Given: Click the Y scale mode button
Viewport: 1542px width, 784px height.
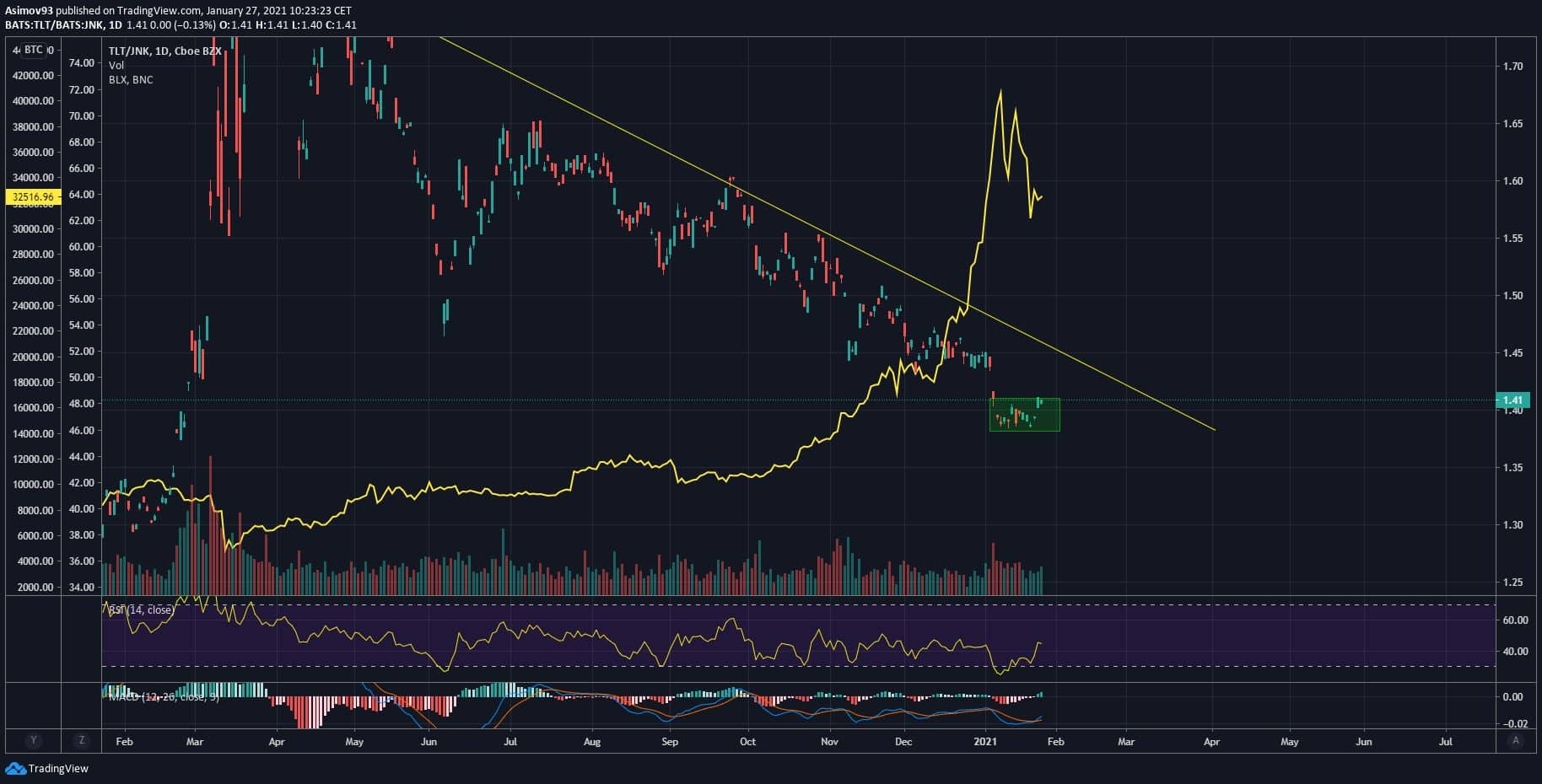Looking at the screenshot, I should pos(34,740).
